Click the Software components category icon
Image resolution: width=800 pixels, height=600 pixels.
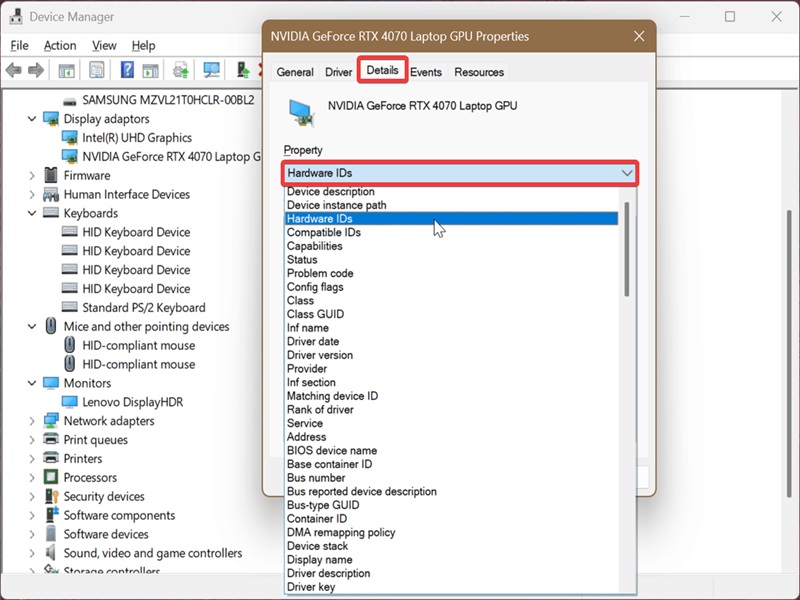tap(51, 515)
